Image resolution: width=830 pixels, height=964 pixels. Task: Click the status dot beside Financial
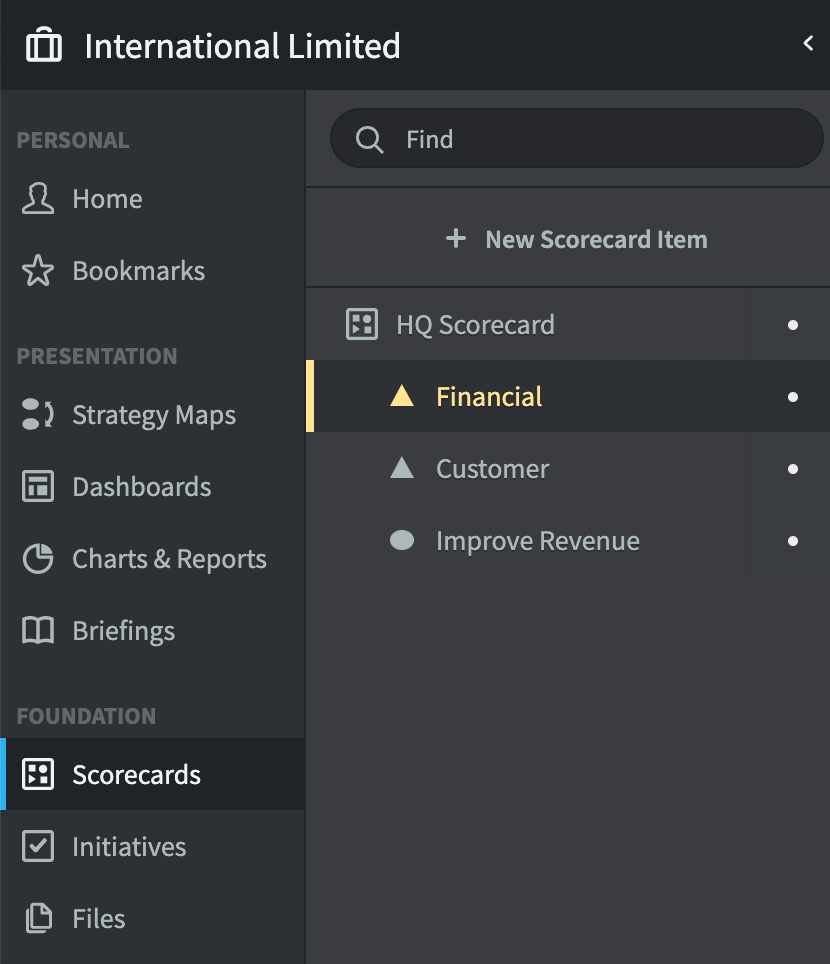(x=792, y=396)
